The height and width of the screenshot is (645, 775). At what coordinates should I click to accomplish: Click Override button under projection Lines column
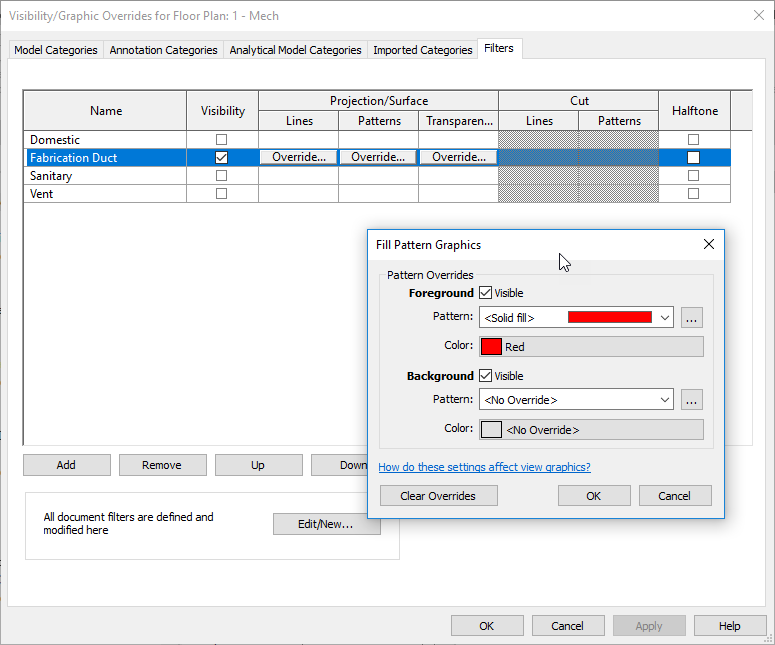point(298,158)
